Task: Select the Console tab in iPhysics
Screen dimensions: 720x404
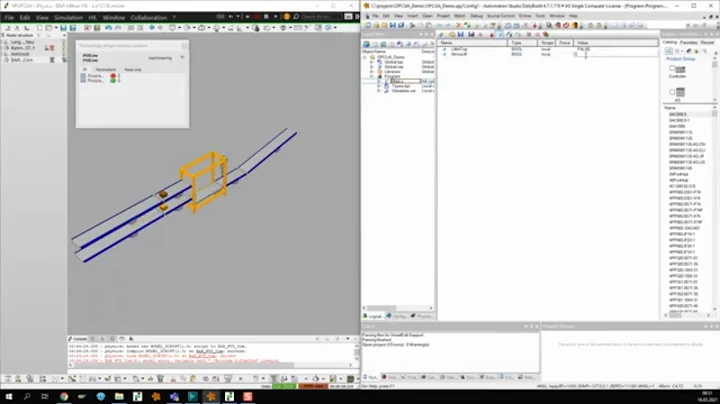Action: [x=78, y=339]
